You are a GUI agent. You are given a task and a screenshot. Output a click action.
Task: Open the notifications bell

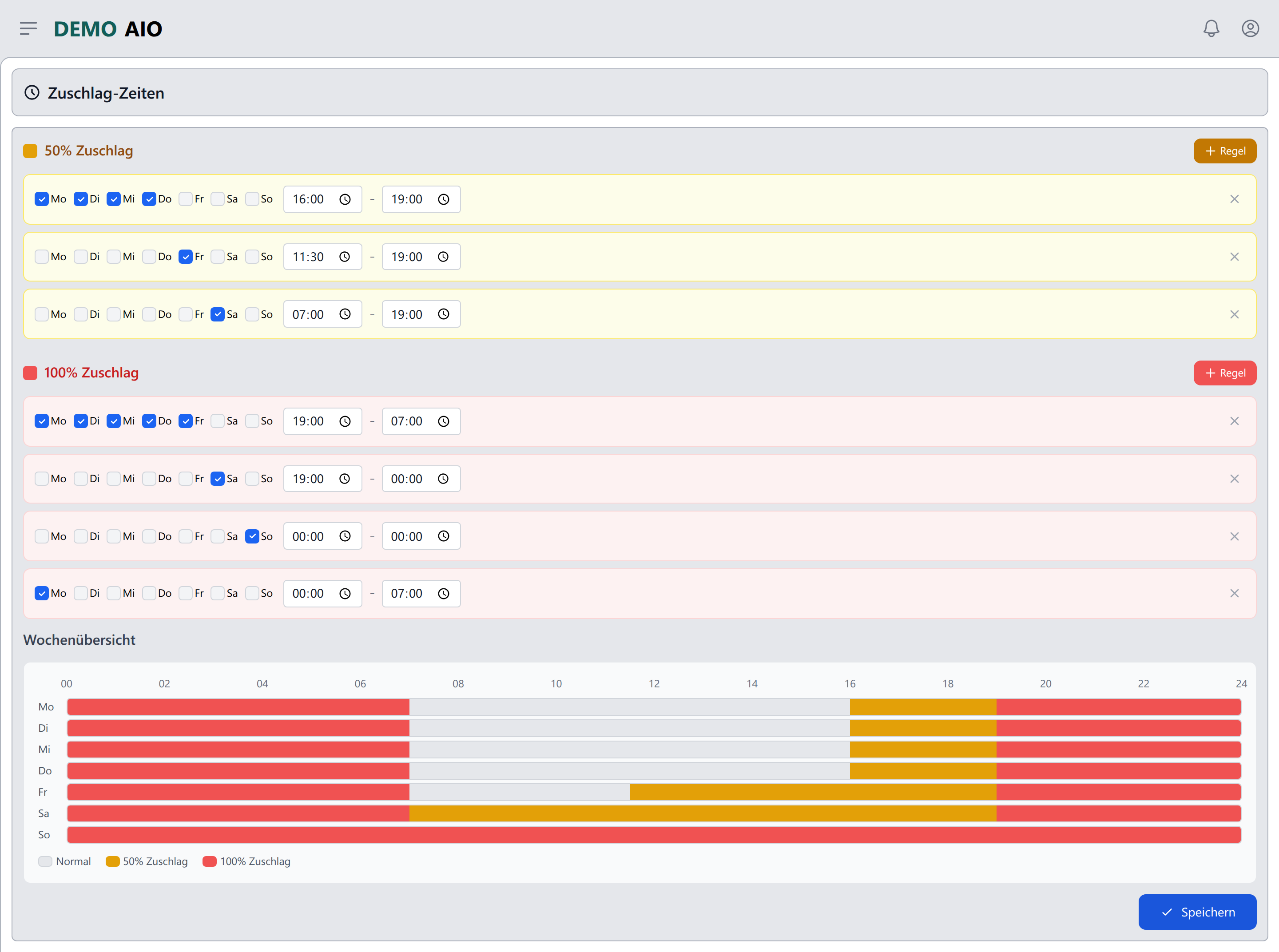(1211, 28)
